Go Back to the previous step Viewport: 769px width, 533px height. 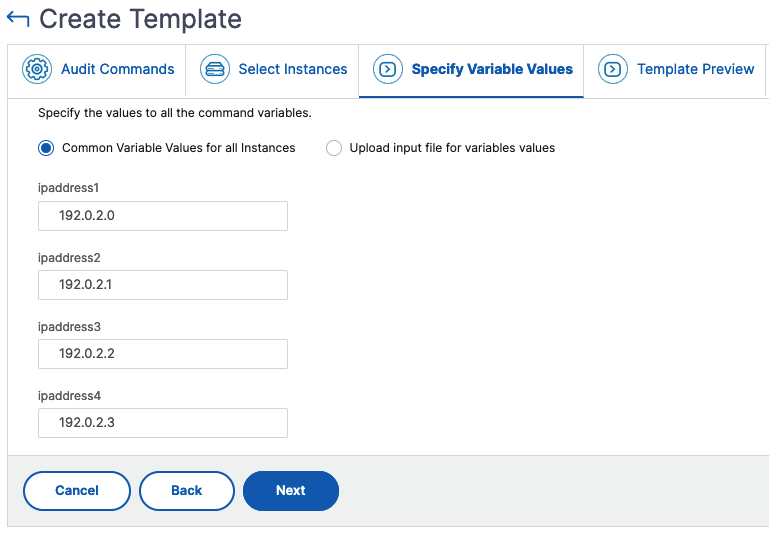pyautogui.click(x=187, y=491)
